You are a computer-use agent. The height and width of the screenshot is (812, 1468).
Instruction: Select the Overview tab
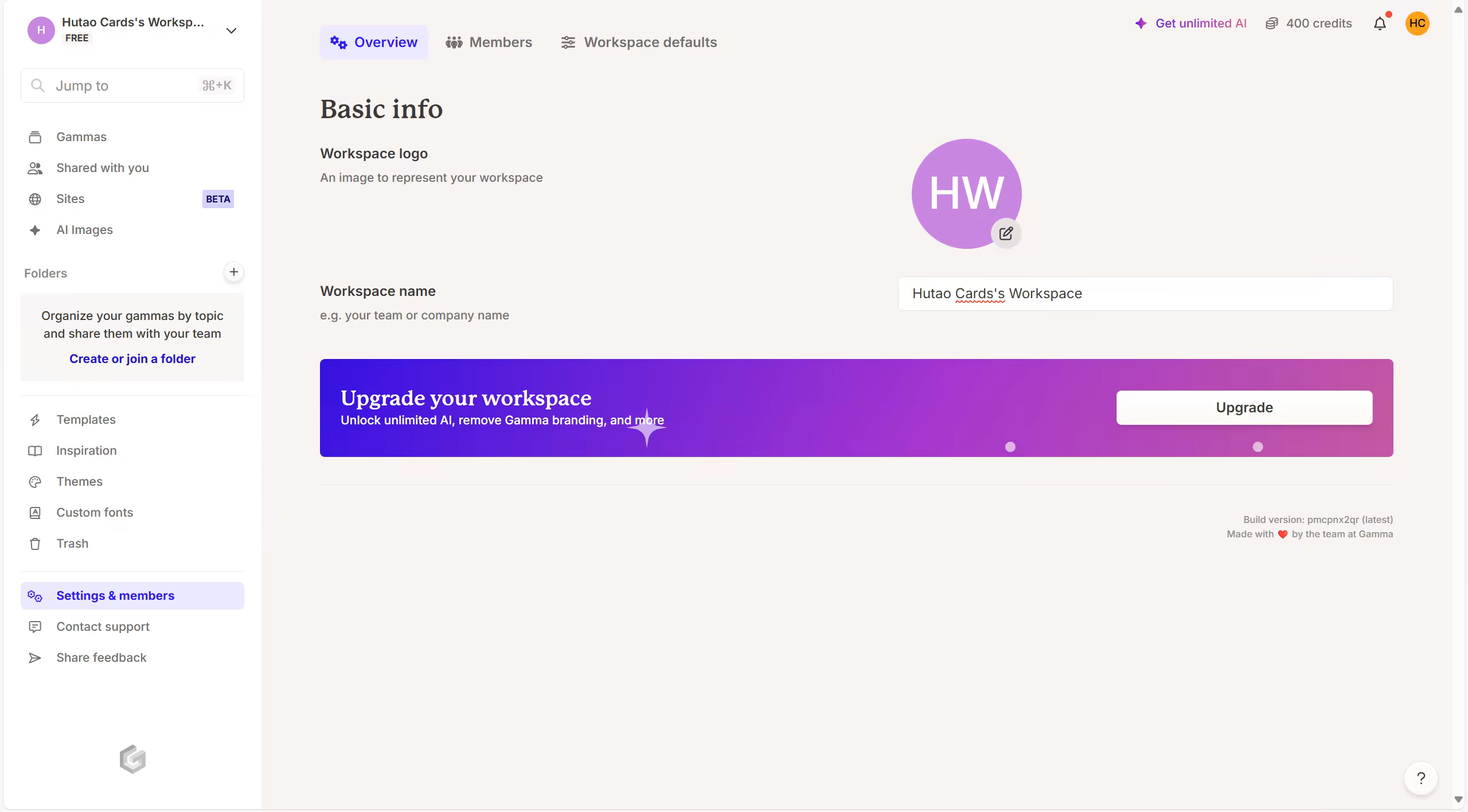[x=374, y=42]
